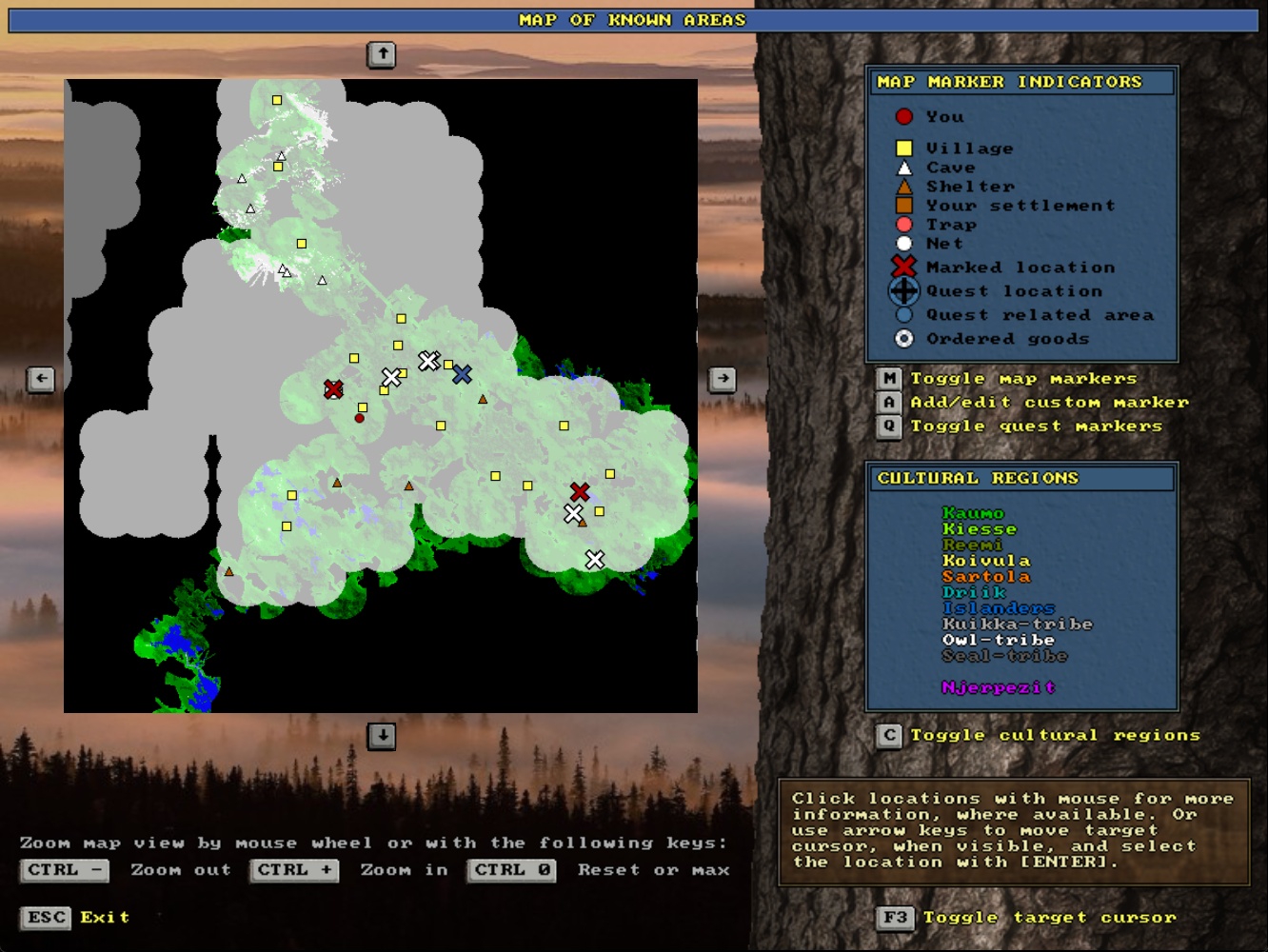The height and width of the screenshot is (952, 1268).
Task: Click the Islanders region name
Action: [999, 608]
